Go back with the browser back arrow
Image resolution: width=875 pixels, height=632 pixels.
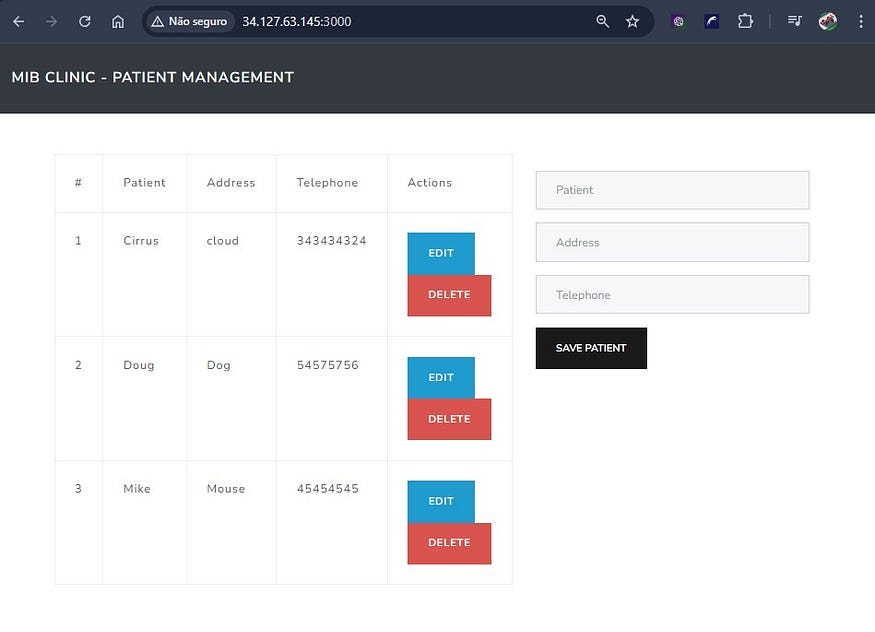point(18,22)
